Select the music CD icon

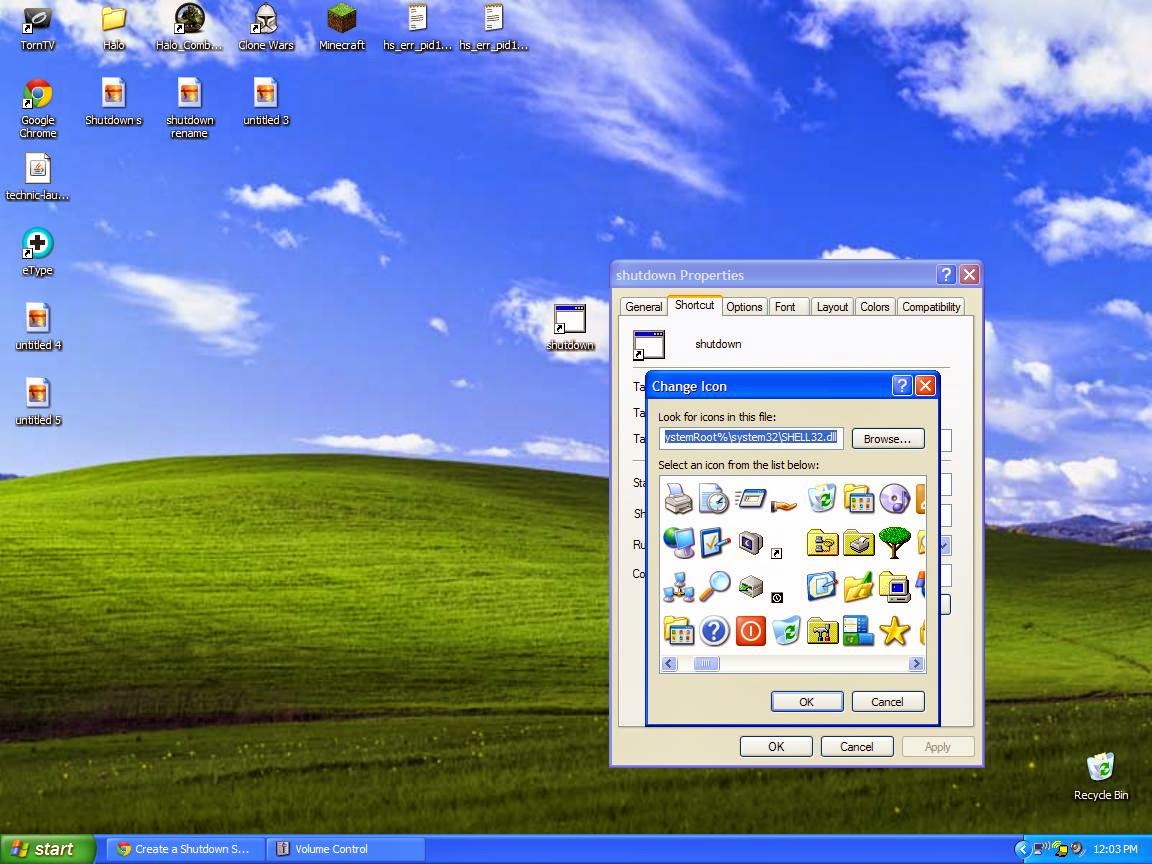pos(895,499)
